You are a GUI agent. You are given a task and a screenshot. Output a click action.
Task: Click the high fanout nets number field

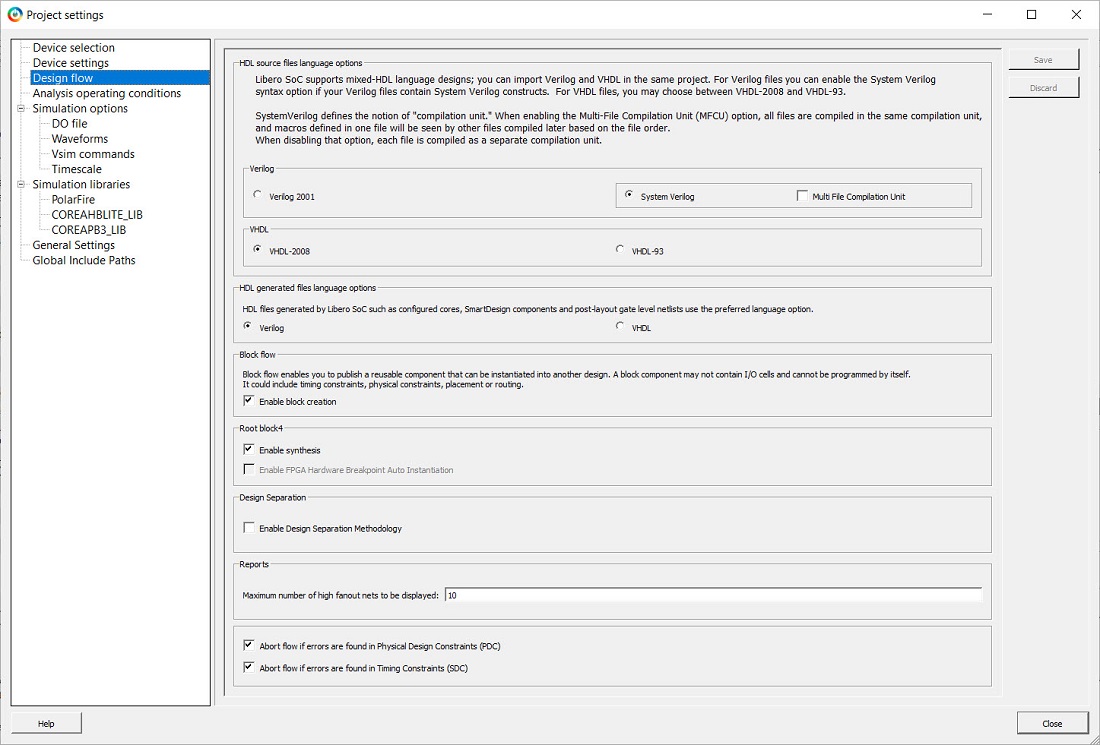712,595
